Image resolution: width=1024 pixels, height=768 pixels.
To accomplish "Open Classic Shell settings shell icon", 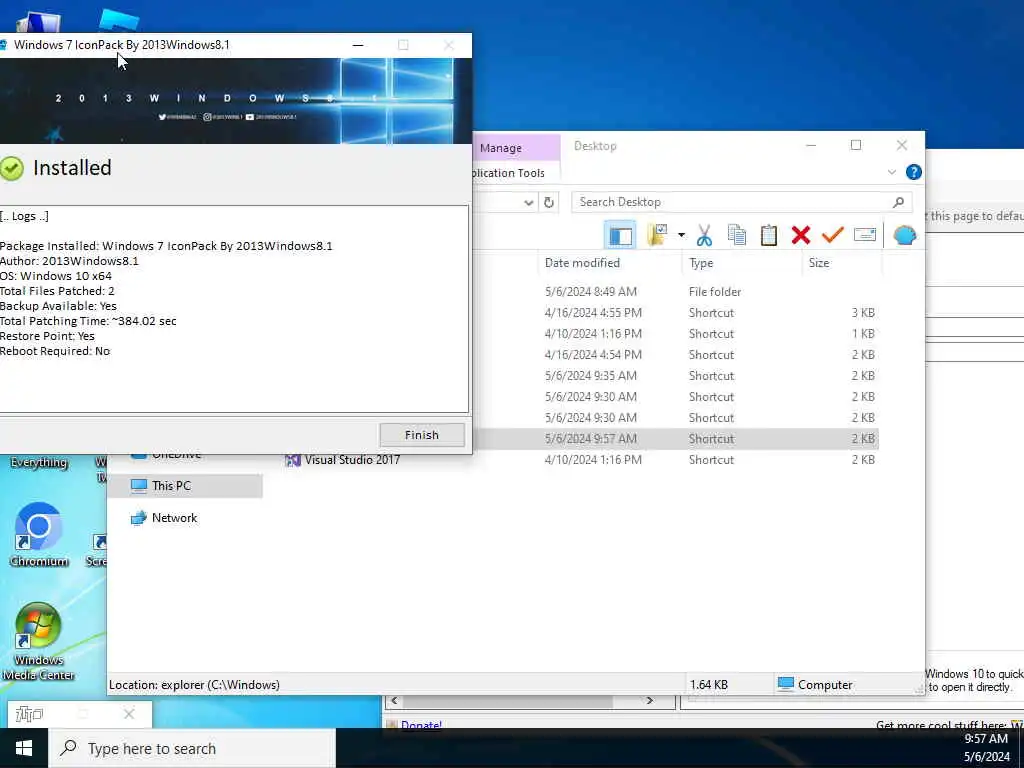I will click(904, 235).
